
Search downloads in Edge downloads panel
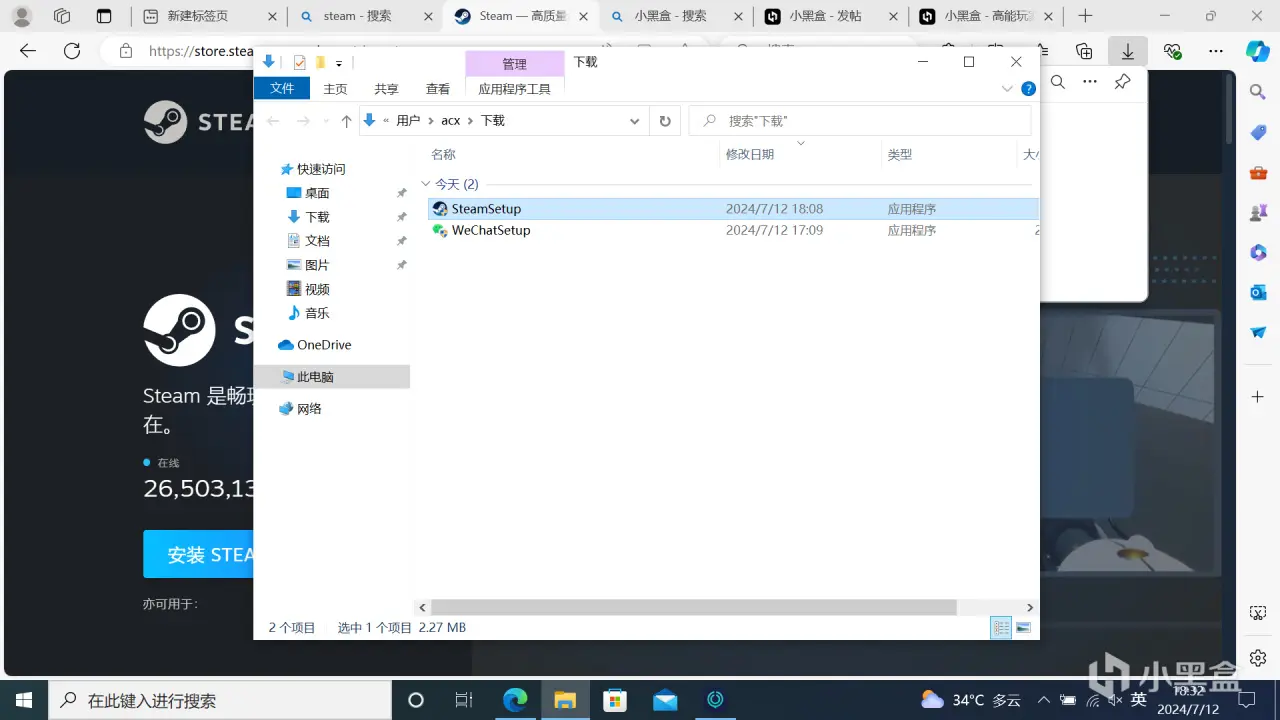[1057, 82]
